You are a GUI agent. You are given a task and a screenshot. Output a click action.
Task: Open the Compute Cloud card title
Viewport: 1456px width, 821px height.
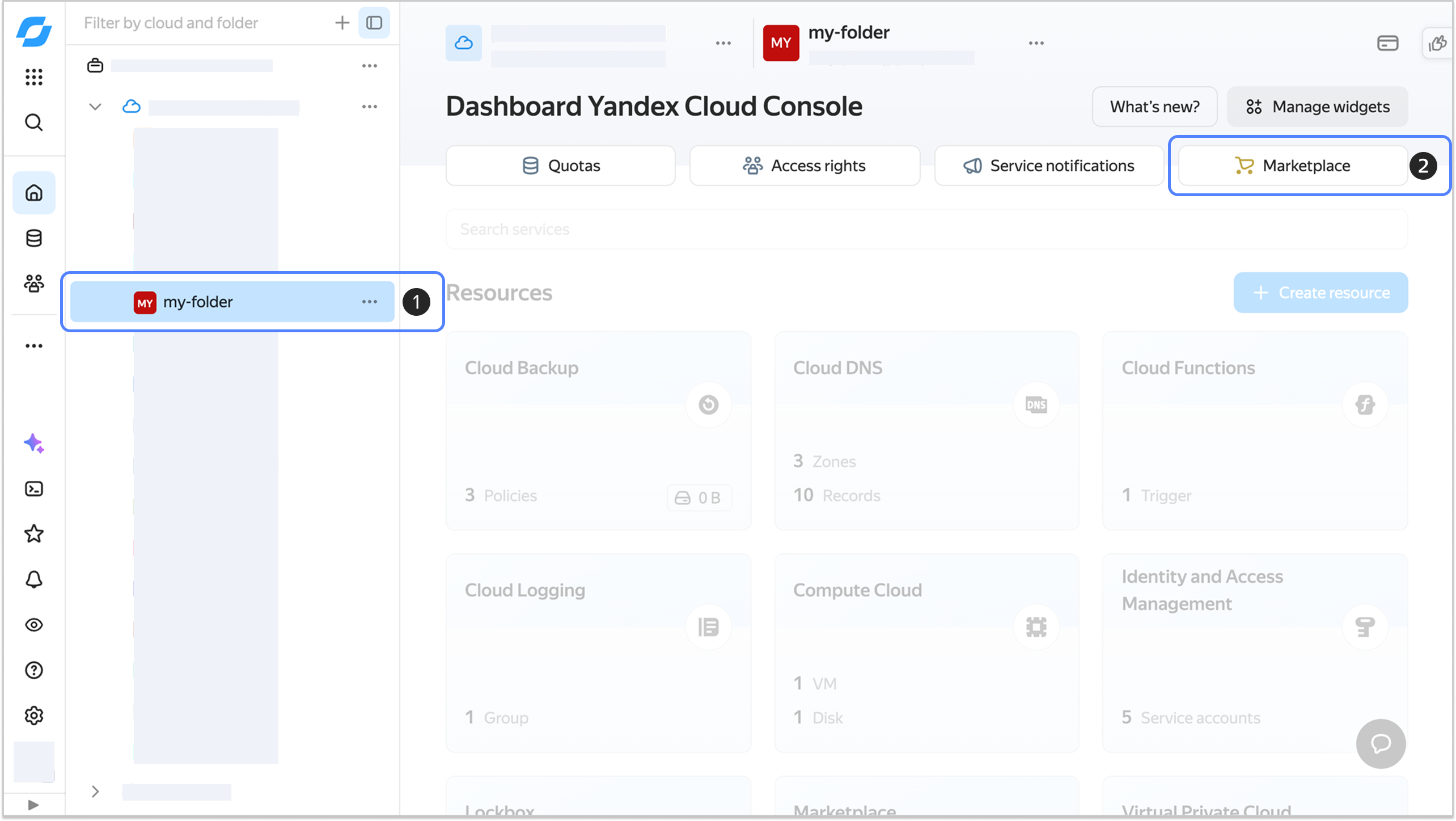click(857, 590)
